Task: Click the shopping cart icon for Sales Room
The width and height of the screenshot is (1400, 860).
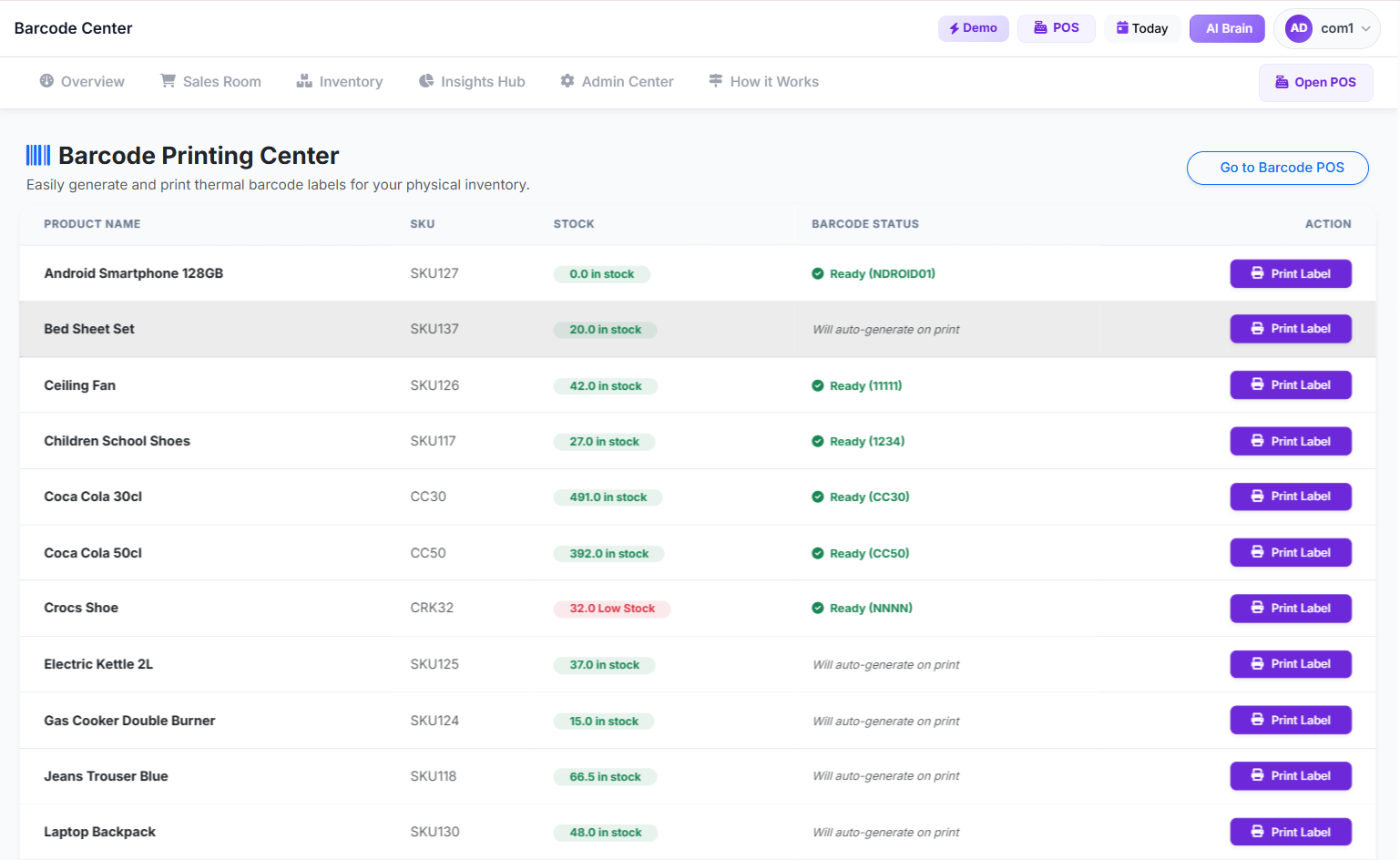Action: 168,81
